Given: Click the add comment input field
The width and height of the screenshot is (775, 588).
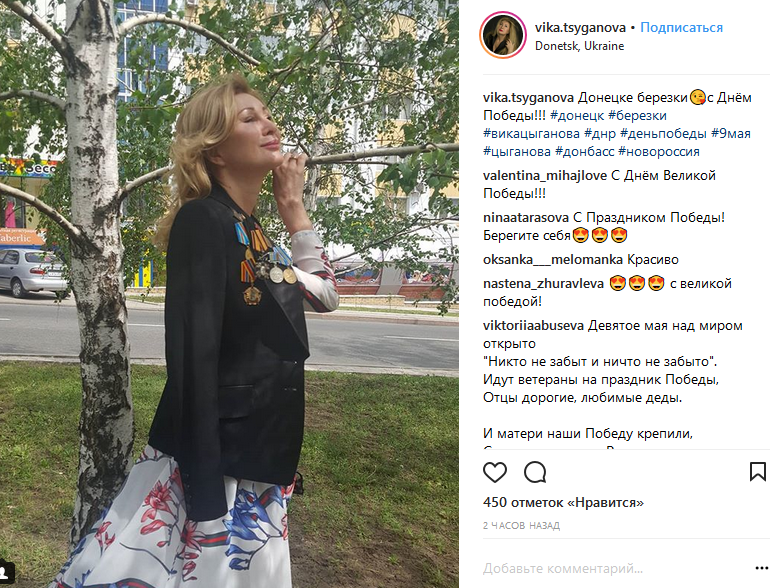Looking at the screenshot, I should (x=615, y=568).
